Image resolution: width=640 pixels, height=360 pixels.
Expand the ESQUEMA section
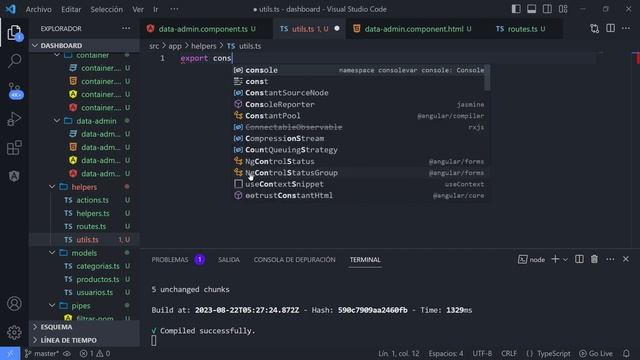click(84, 327)
